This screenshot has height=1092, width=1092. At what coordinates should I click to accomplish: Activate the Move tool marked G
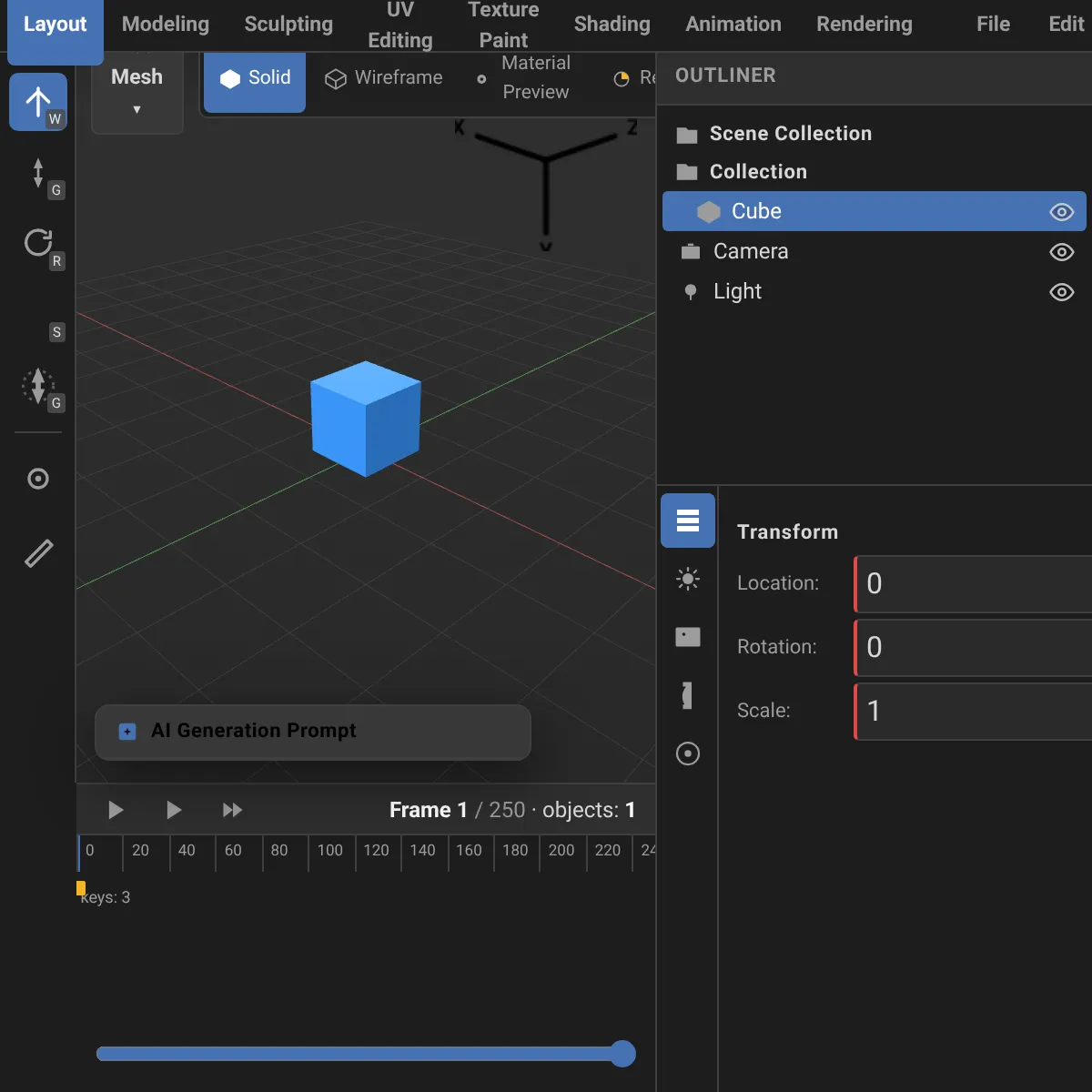click(38, 173)
